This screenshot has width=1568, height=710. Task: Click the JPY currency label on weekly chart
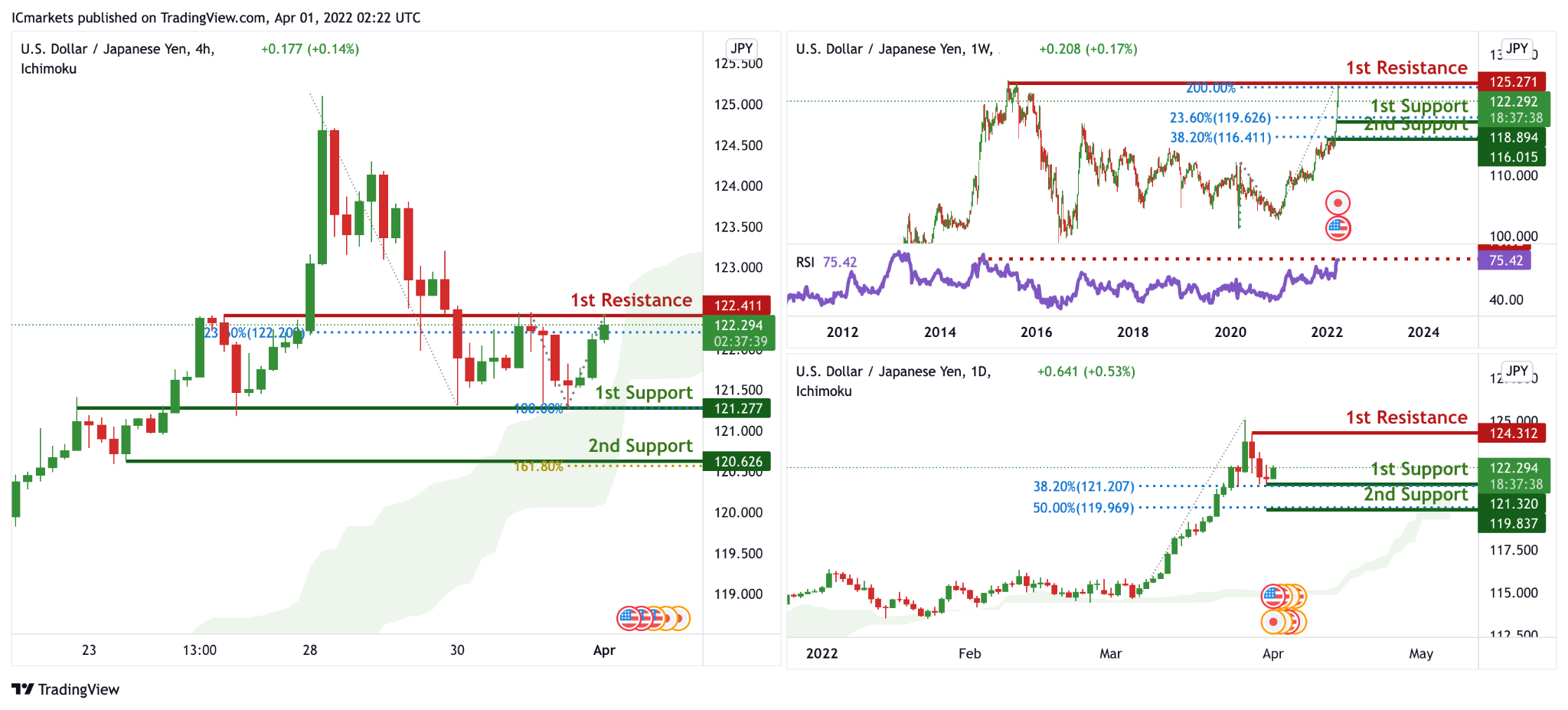[1517, 48]
